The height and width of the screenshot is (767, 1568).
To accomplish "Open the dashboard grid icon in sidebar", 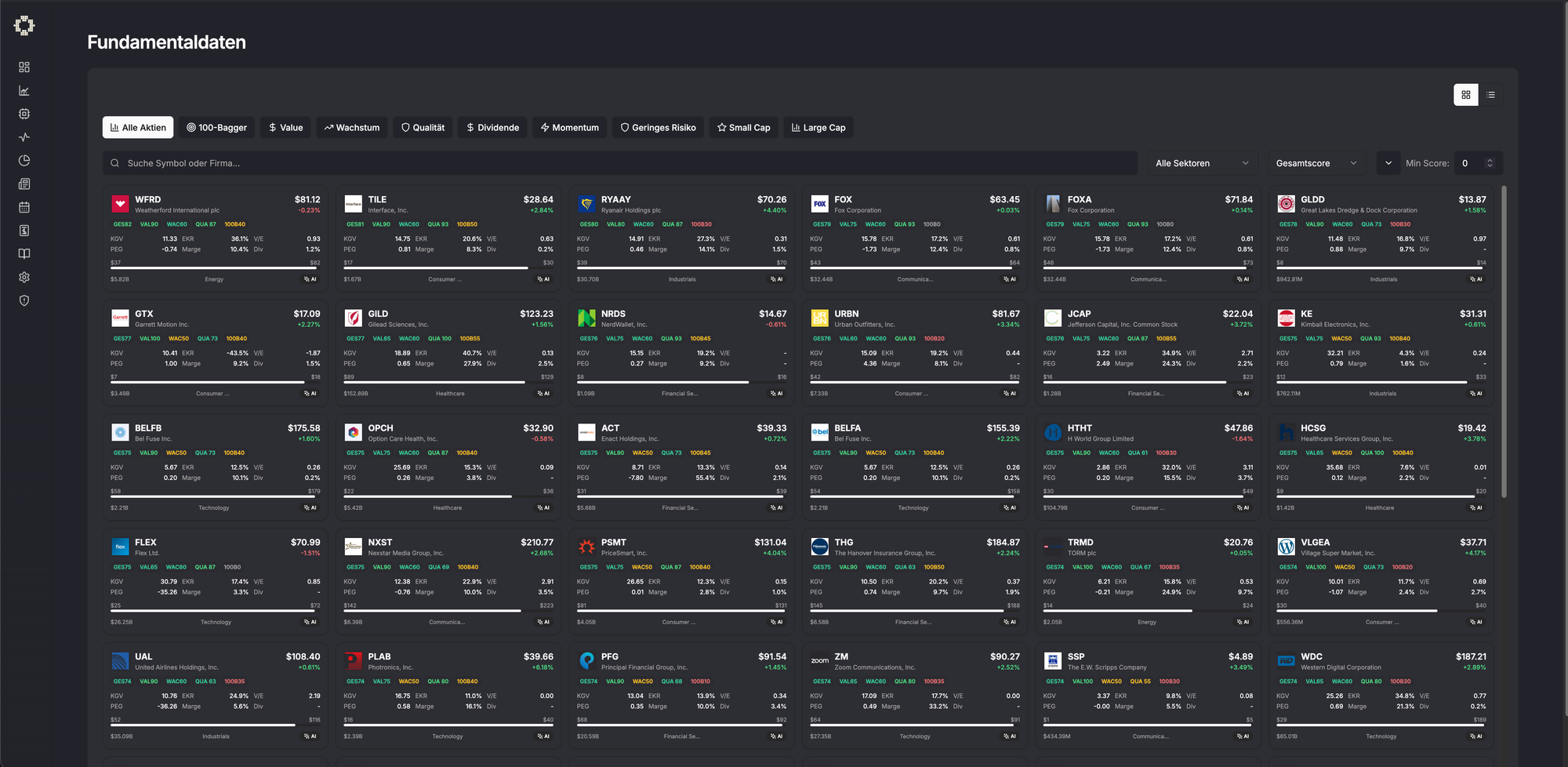I will (24, 67).
